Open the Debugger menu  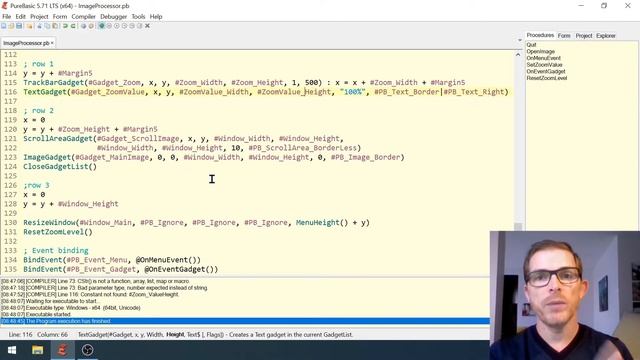pyautogui.click(x=113, y=17)
